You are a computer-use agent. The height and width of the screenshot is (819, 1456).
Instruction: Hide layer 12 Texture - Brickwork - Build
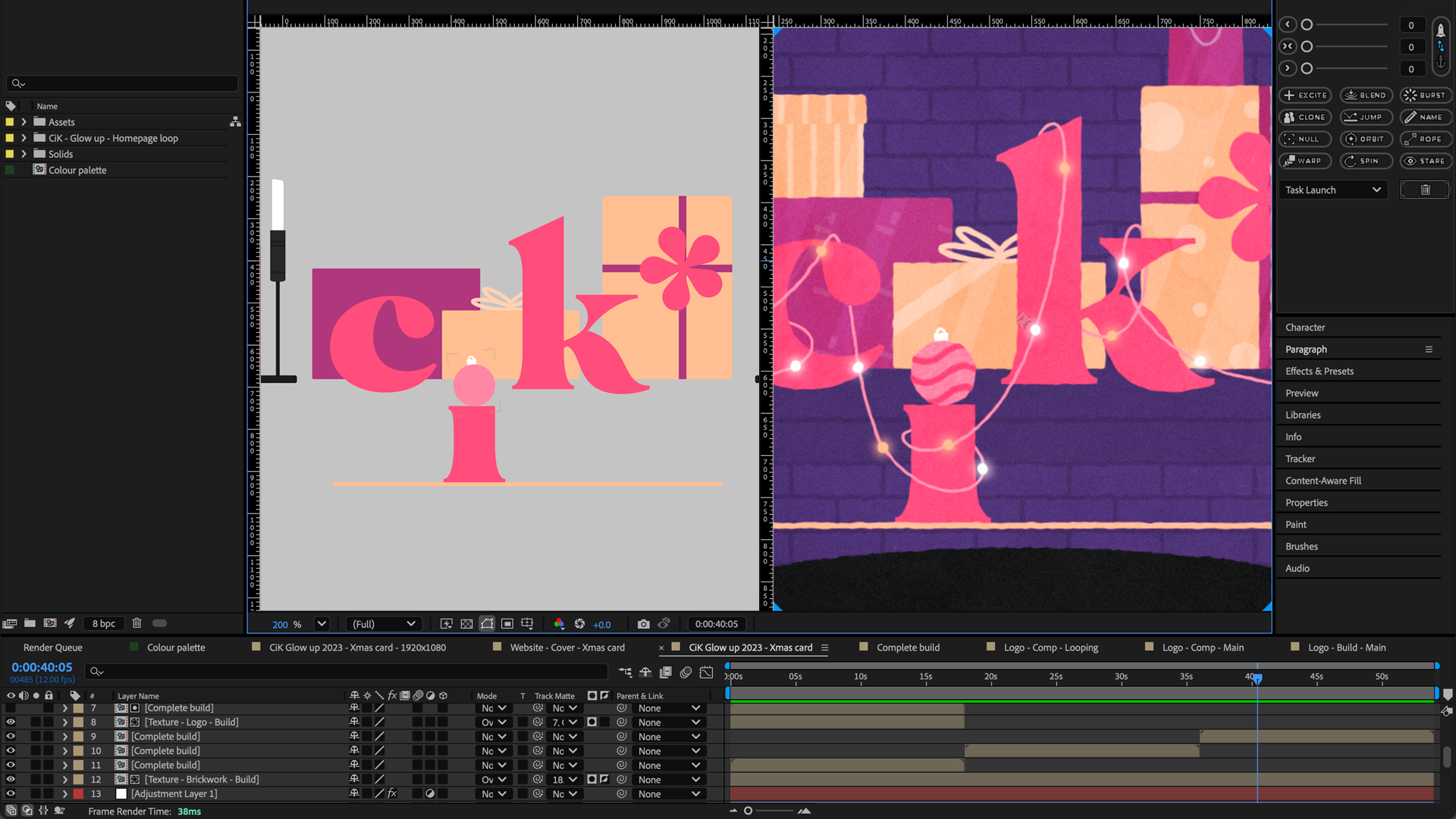coord(11,780)
